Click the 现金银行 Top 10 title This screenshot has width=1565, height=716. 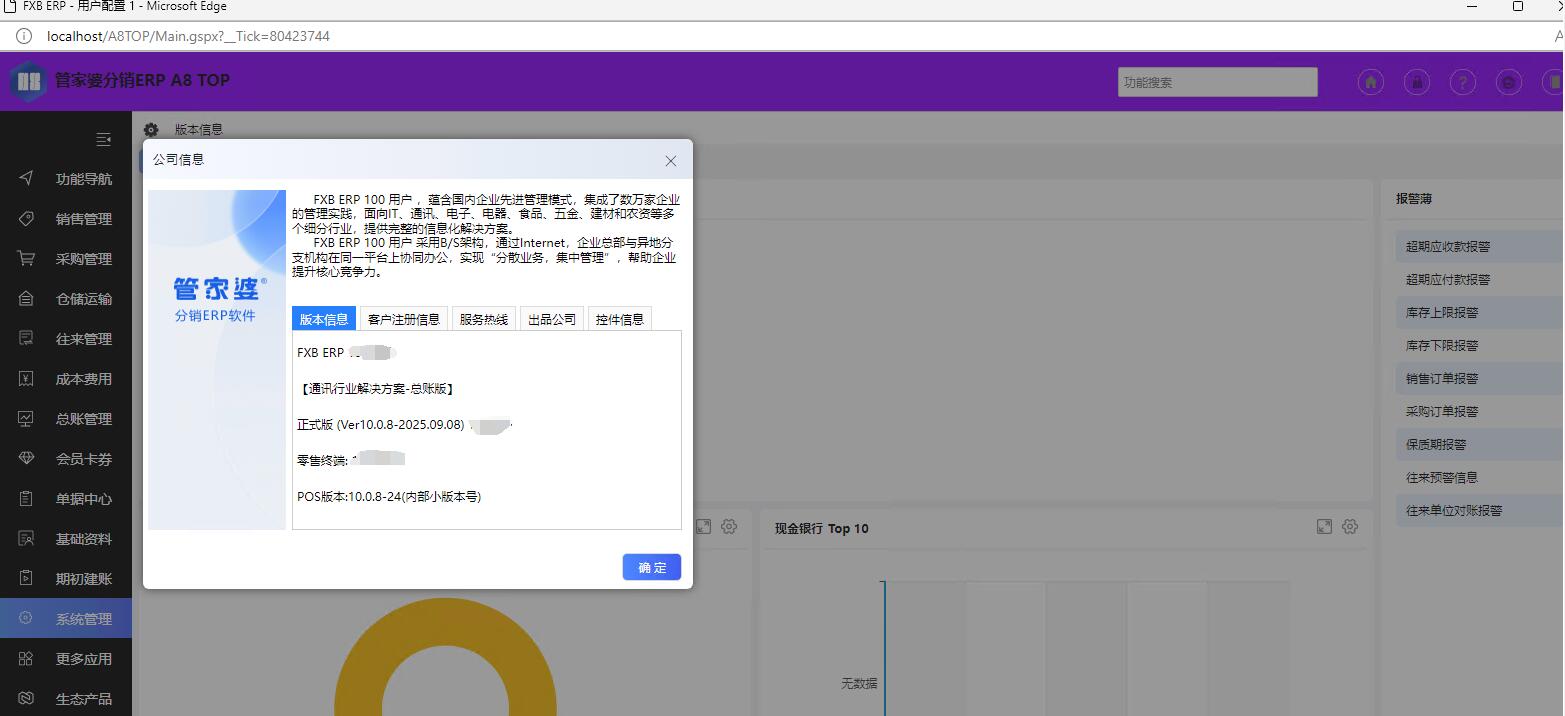(x=822, y=528)
